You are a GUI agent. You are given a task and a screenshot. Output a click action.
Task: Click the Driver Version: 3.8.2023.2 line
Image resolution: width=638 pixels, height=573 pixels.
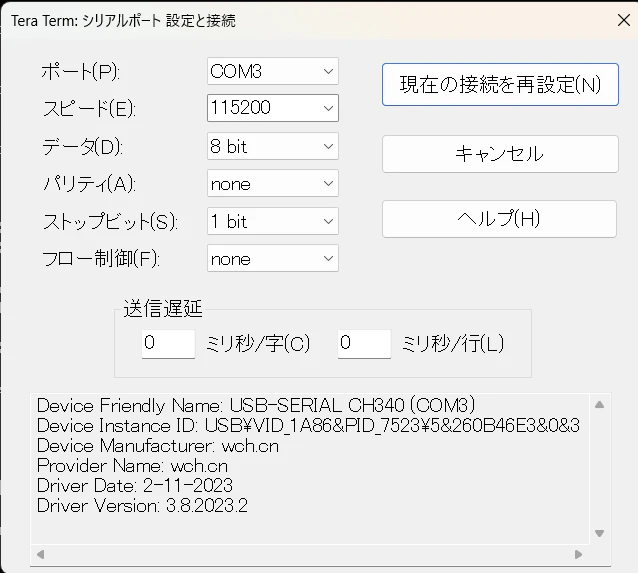pyautogui.click(x=142, y=505)
